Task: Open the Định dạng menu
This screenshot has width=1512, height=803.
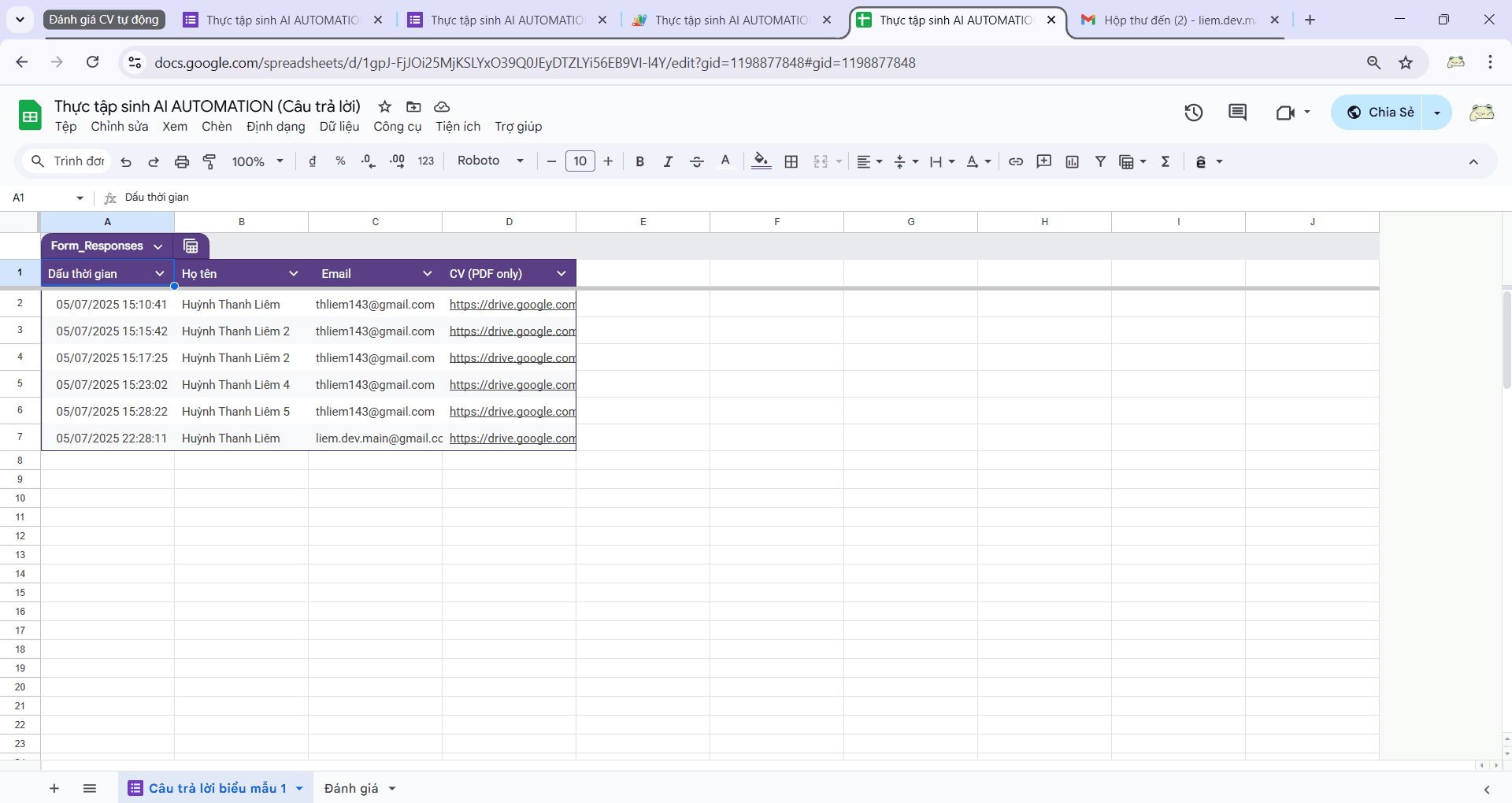Action: click(275, 127)
